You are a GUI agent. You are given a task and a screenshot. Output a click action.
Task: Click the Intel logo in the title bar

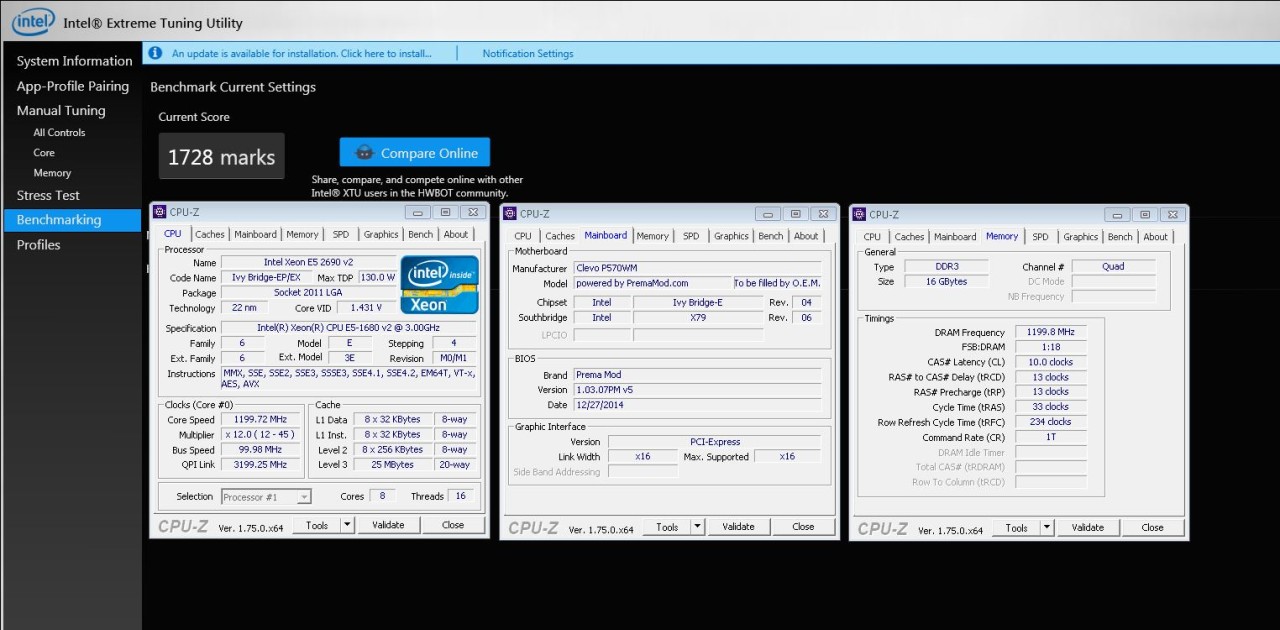[32, 21]
